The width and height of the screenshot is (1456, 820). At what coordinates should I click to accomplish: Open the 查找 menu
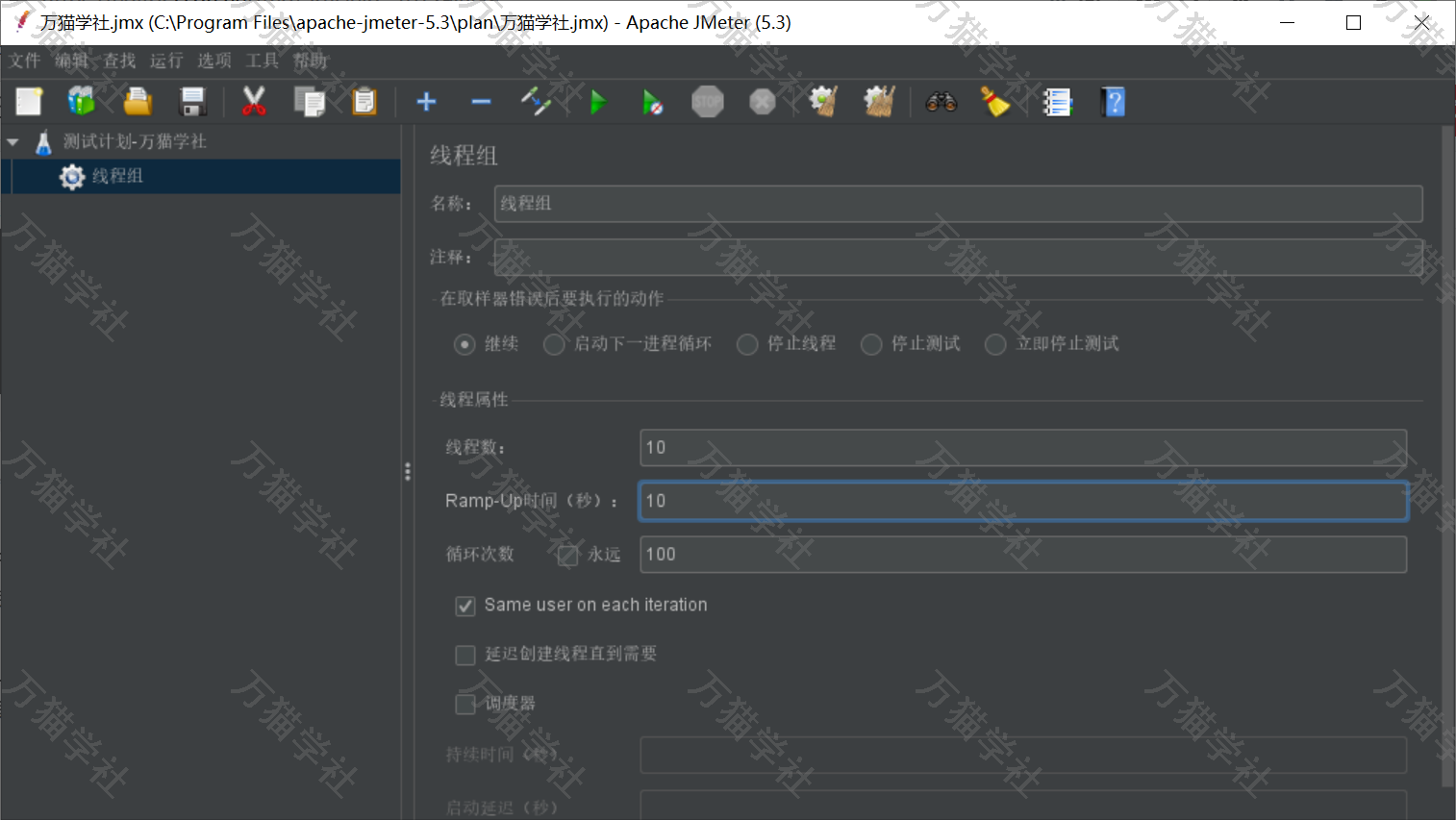pyautogui.click(x=120, y=61)
